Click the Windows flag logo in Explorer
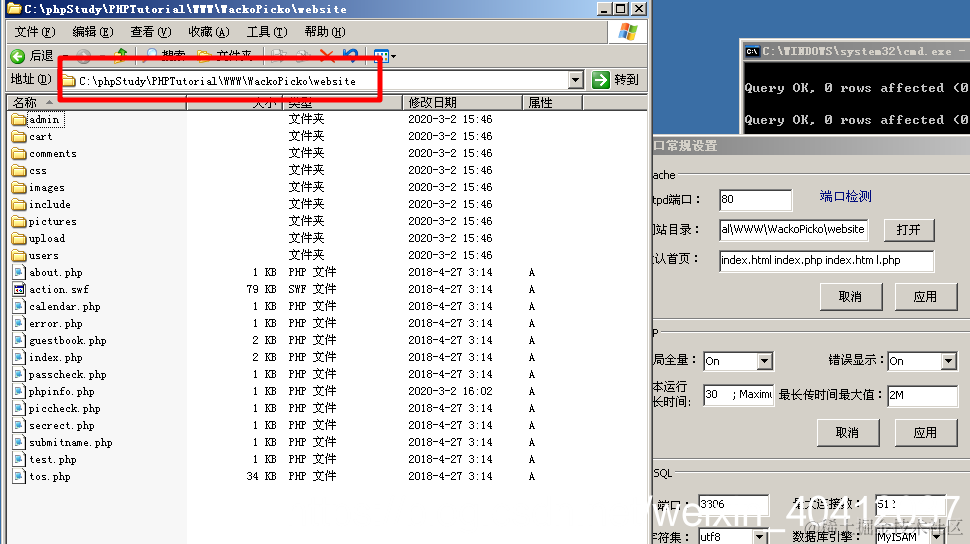The image size is (970, 544). (627, 32)
